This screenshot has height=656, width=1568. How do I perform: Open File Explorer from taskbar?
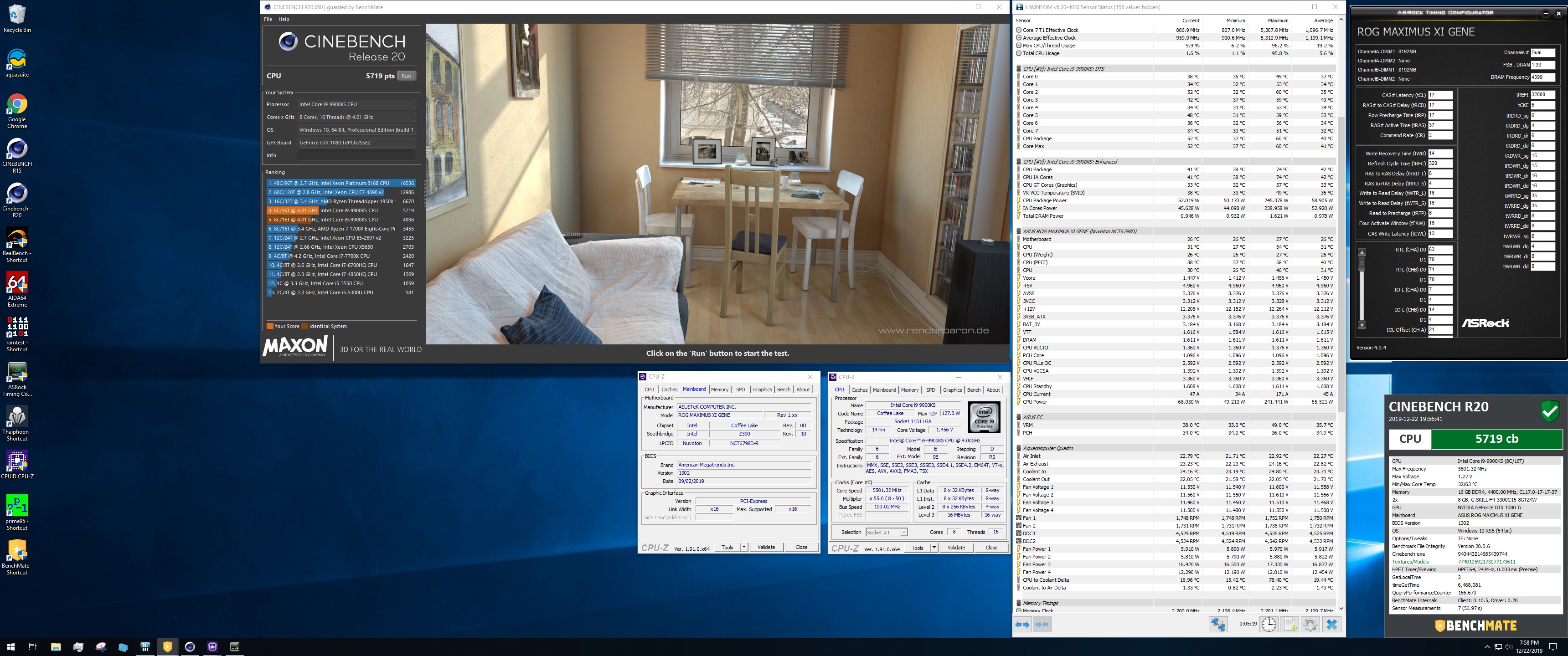56,646
